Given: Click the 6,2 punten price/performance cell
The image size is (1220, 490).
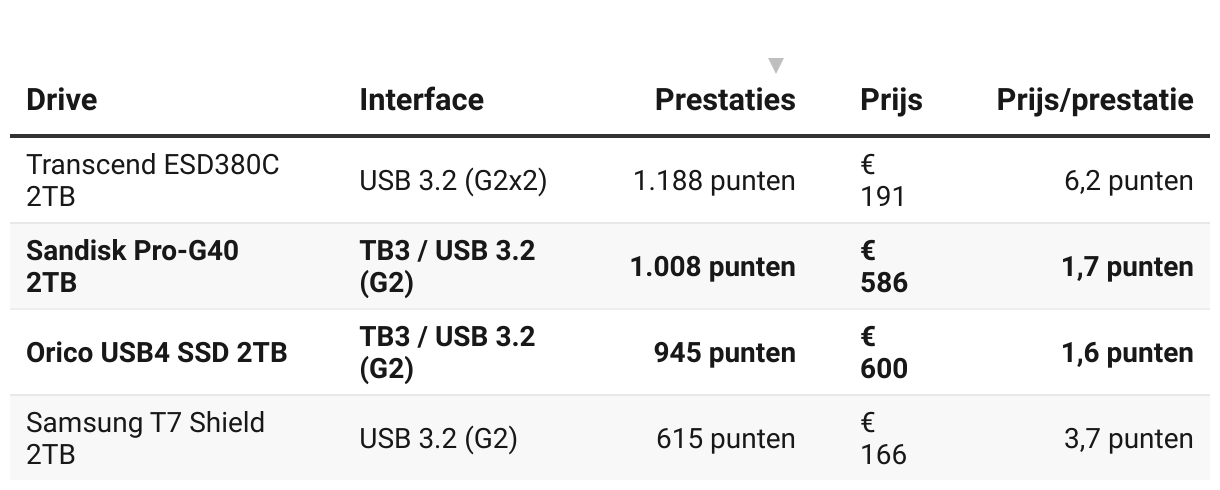Looking at the screenshot, I should [1128, 181].
